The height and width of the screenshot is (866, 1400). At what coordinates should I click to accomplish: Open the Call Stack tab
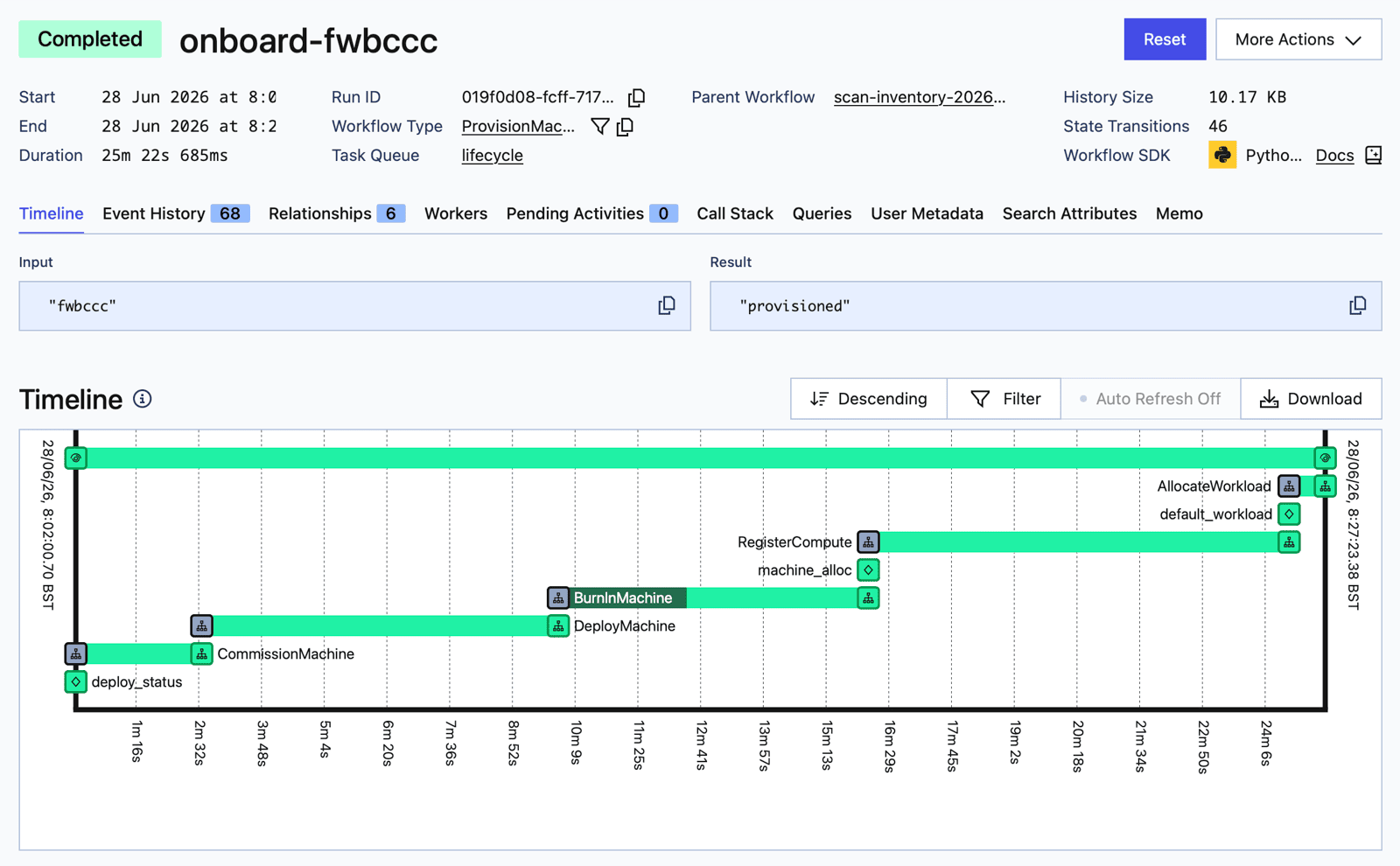(735, 213)
